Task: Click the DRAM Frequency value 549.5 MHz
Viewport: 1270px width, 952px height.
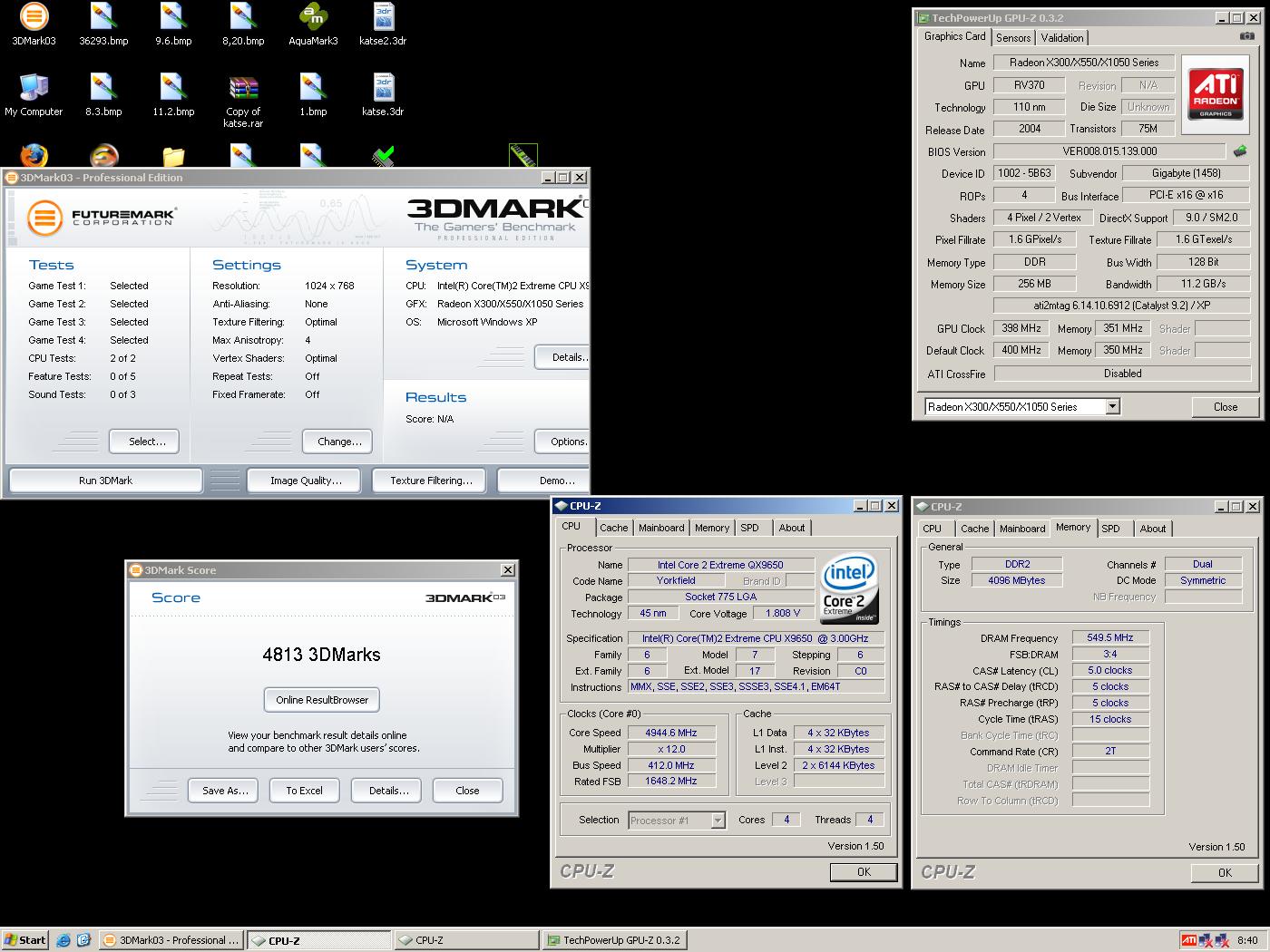Action: pos(1110,637)
